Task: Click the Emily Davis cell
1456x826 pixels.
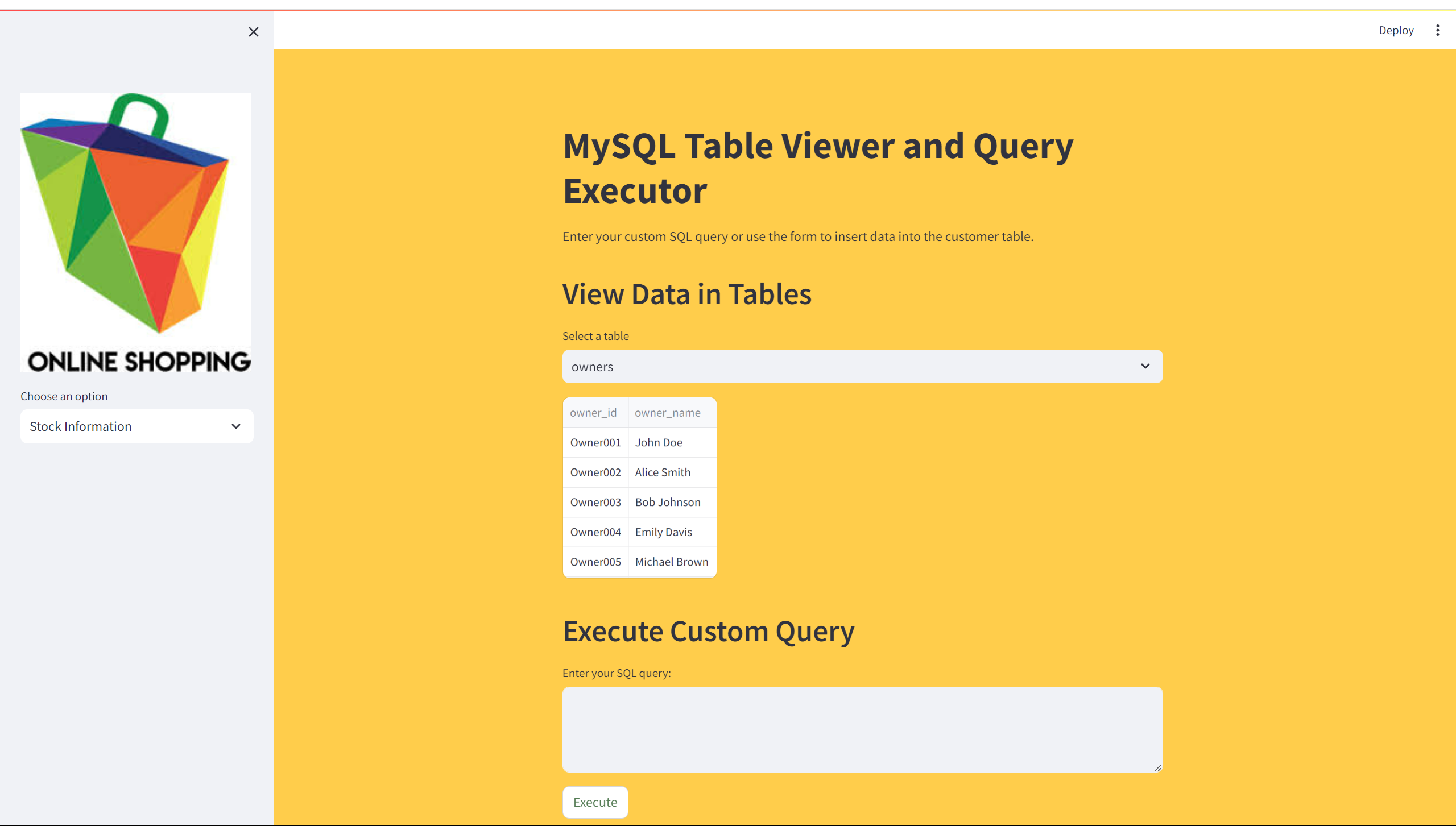Action: [x=663, y=532]
